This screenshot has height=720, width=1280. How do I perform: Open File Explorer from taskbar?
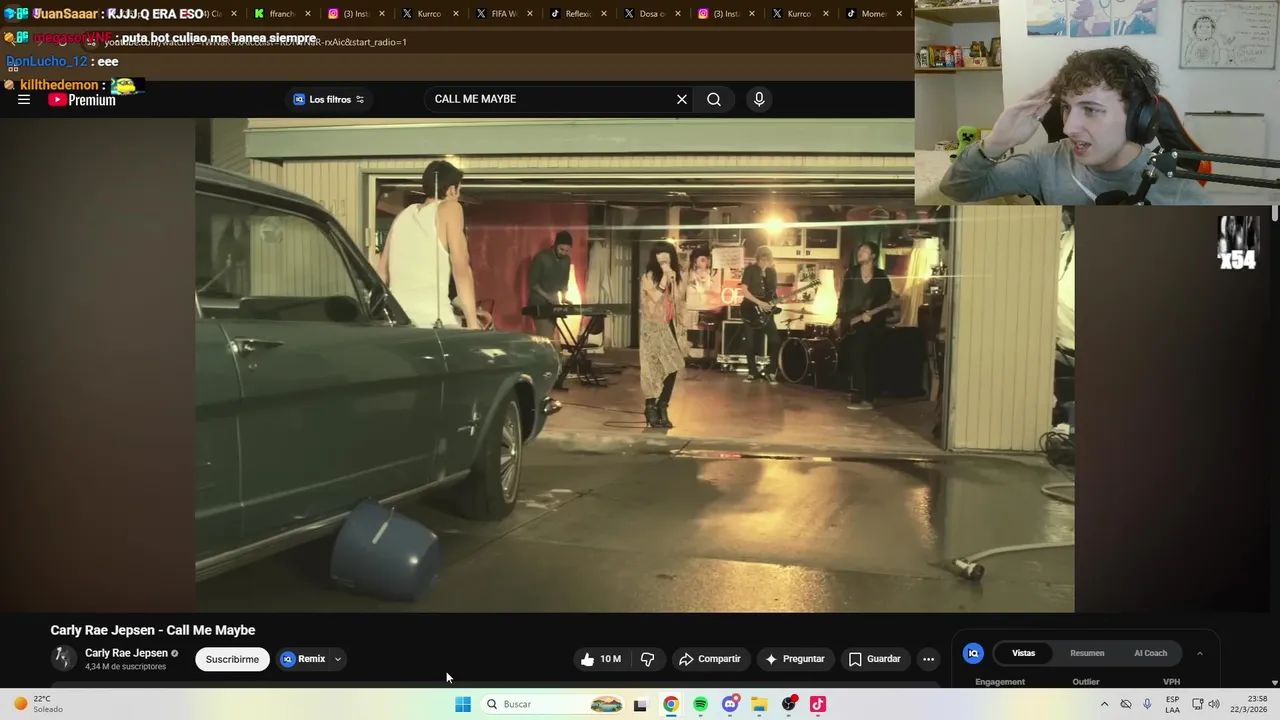click(x=759, y=704)
